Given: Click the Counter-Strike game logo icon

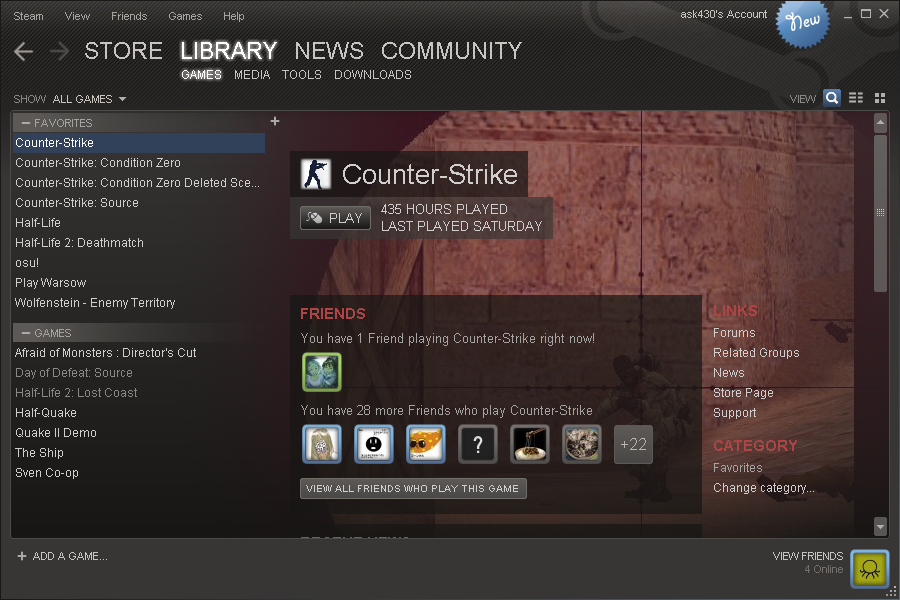Looking at the screenshot, I should coord(316,175).
